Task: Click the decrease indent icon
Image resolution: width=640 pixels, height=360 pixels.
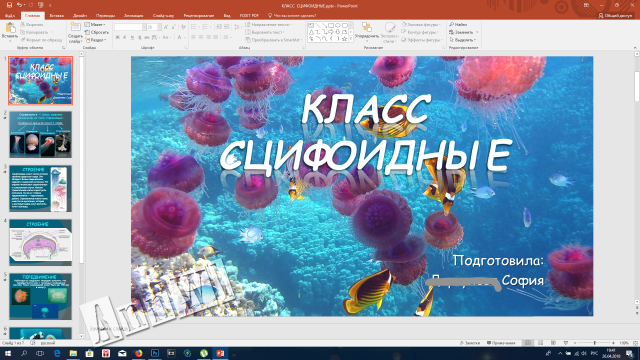Action: (219, 27)
